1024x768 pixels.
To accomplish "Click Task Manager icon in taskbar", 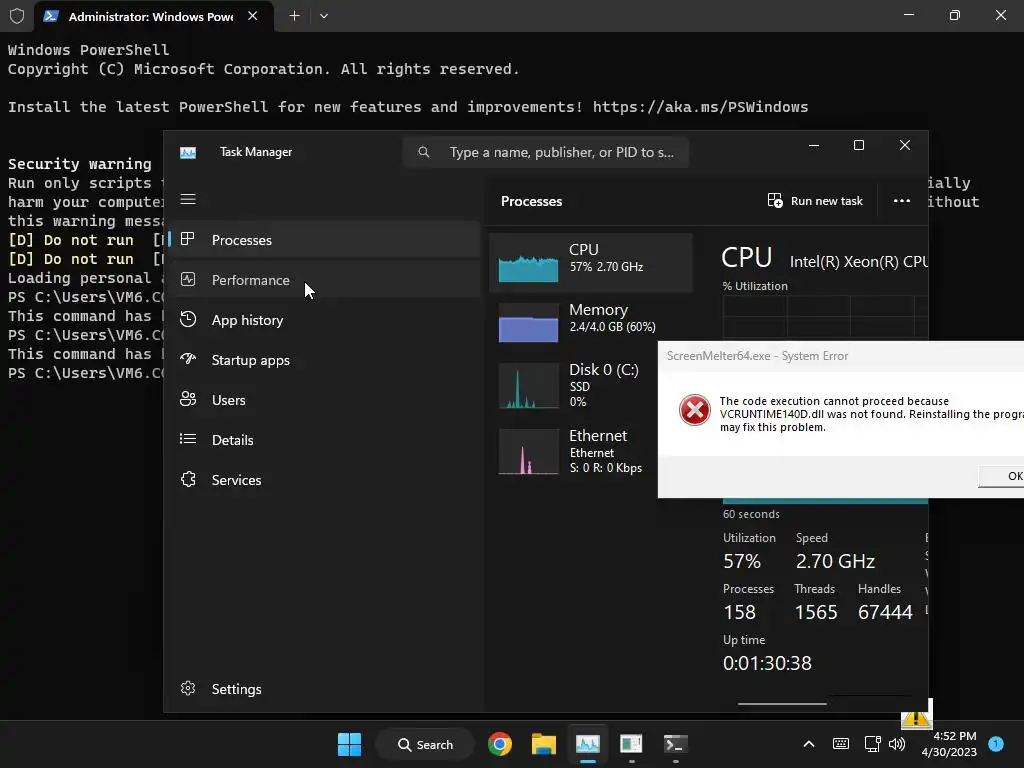I will pos(588,744).
